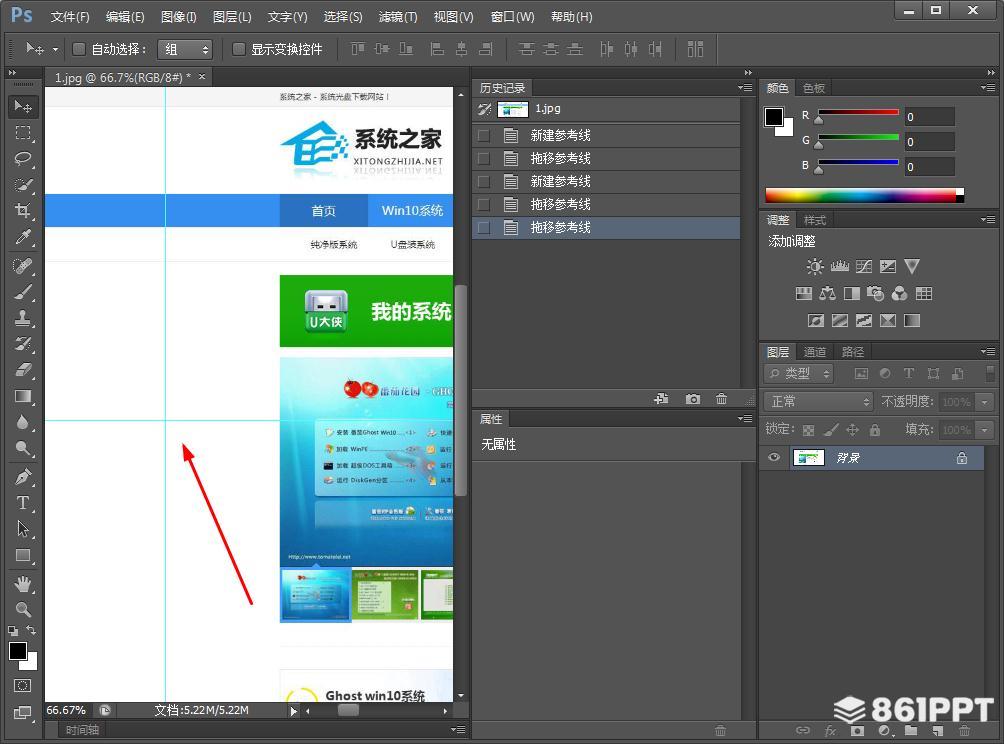Select the Crop tool
The image size is (1004, 744).
pyautogui.click(x=23, y=211)
